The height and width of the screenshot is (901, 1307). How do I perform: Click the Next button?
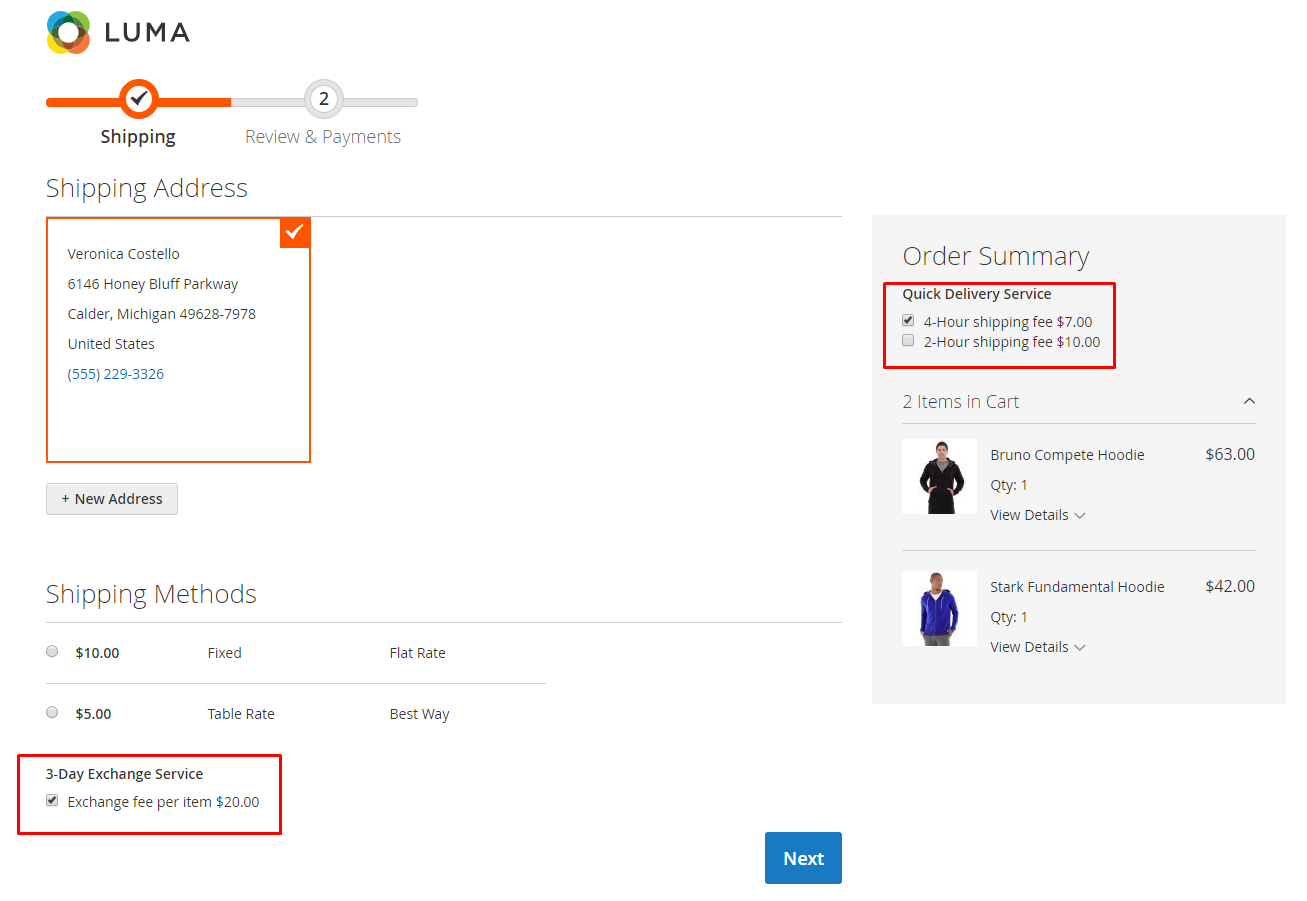tap(803, 858)
